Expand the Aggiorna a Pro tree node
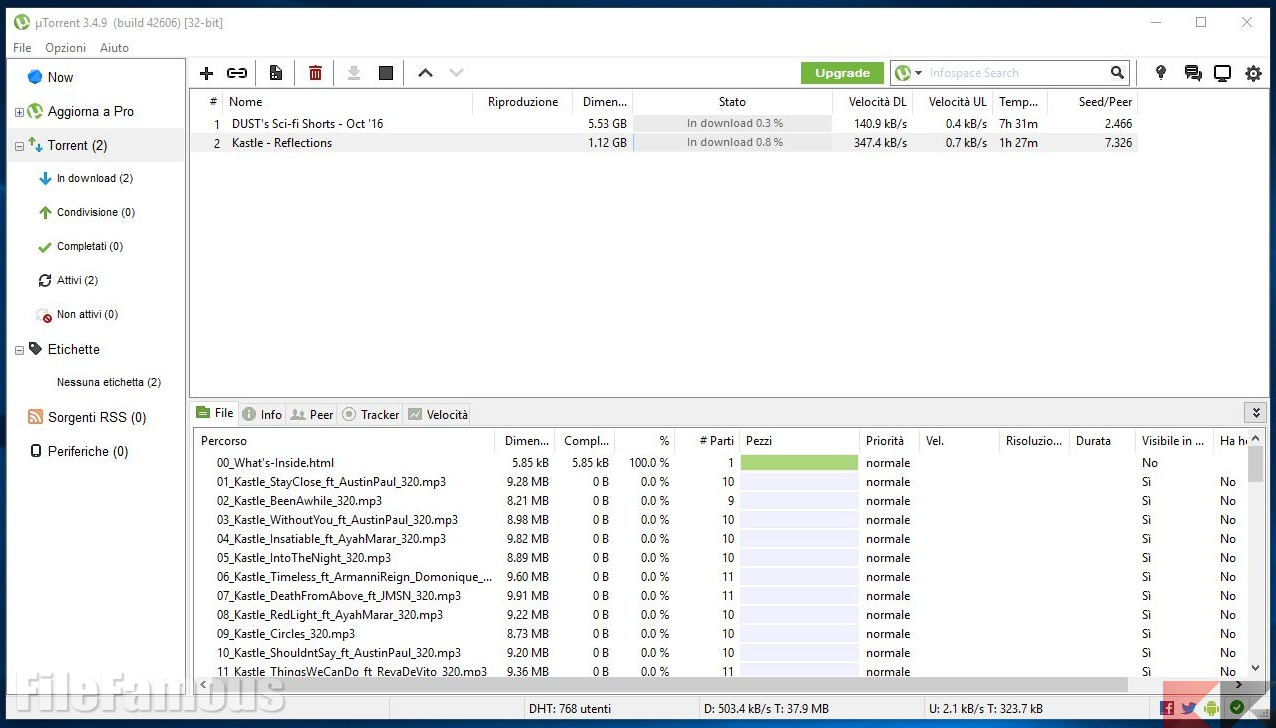The height and width of the screenshot is (728, 1276). (19, 112)
